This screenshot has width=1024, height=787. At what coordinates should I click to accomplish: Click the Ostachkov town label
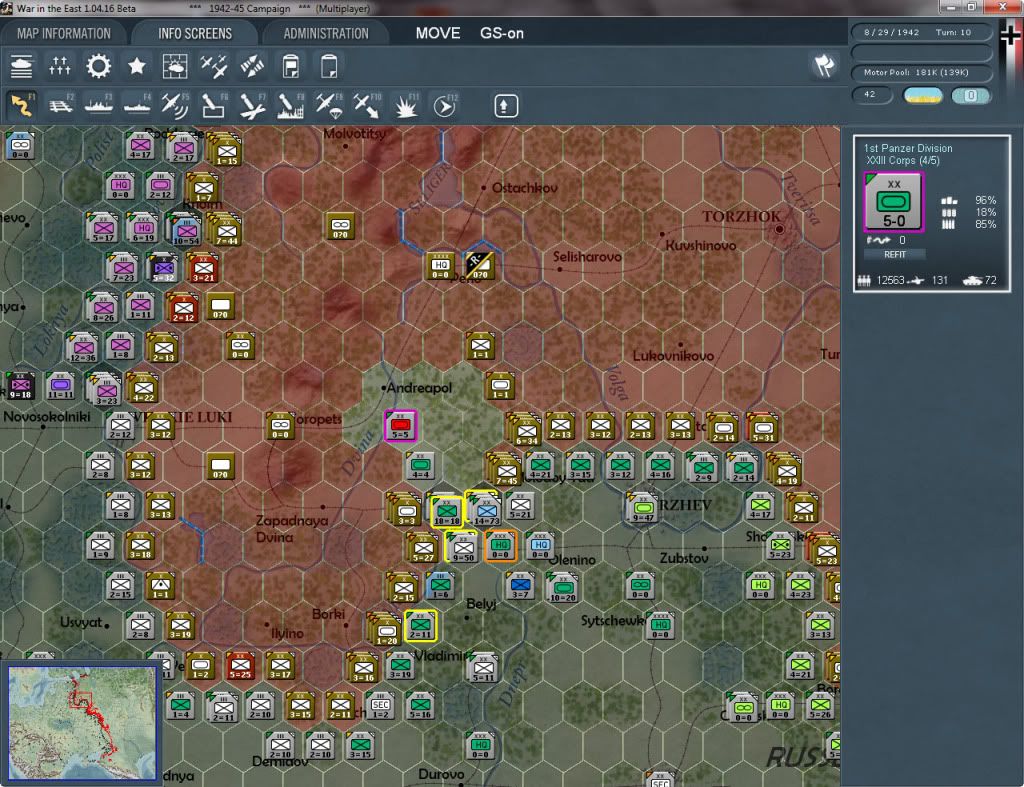(524, 188)
